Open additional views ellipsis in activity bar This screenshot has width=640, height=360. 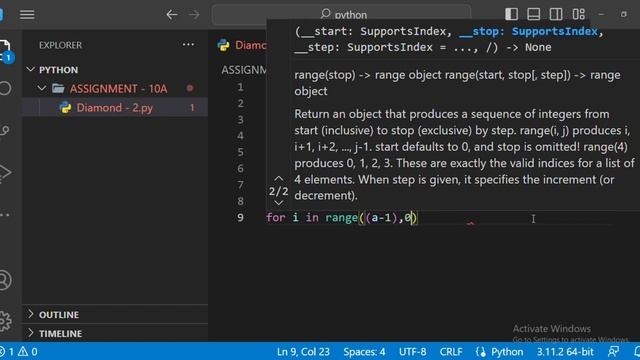pos(4,215)
